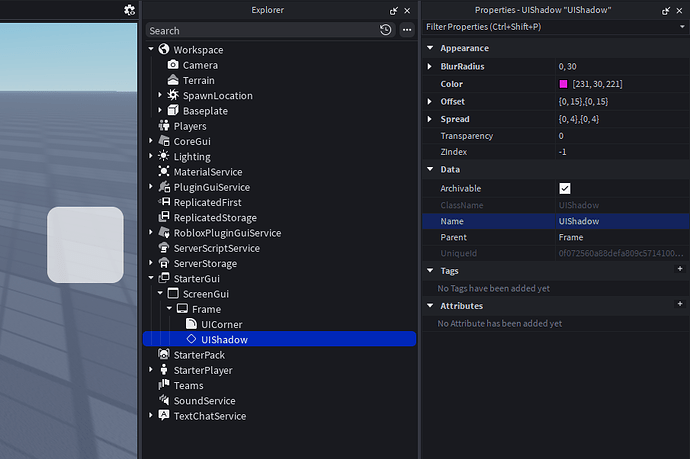The width and height of the screenshot is (690, 459).
Task: Click the StarterGui icon
Action: click(x=164, y=278)
